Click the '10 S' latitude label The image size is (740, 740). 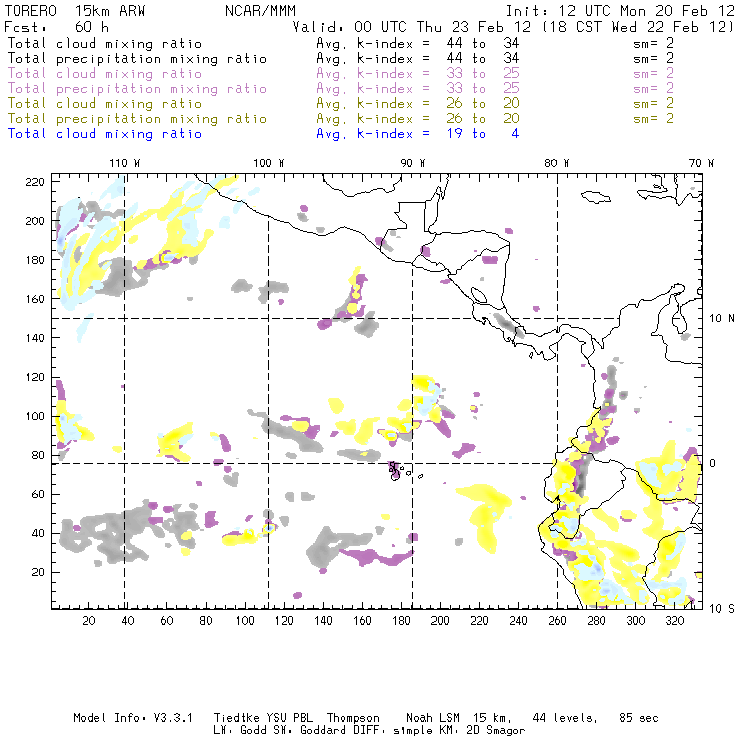pyautogui.click(x=722, y=609)
